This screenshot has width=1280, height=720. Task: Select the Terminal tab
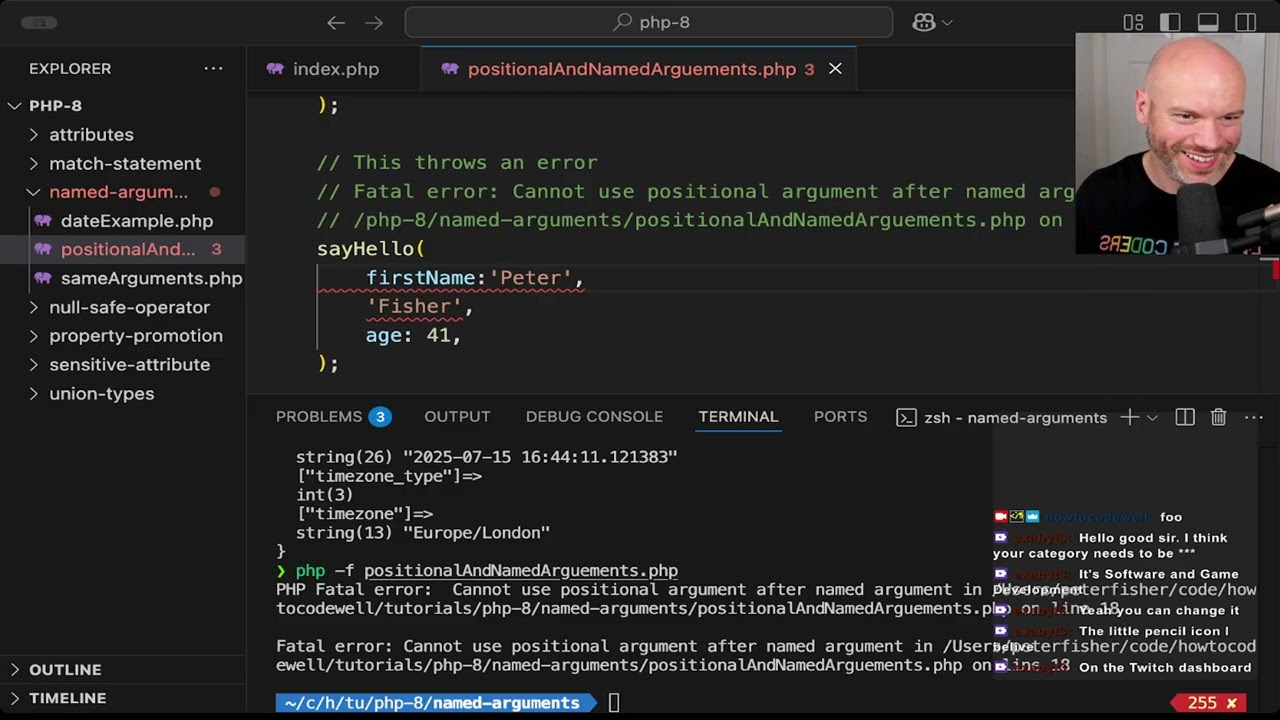pyautogui.click(x=738, y=417)
